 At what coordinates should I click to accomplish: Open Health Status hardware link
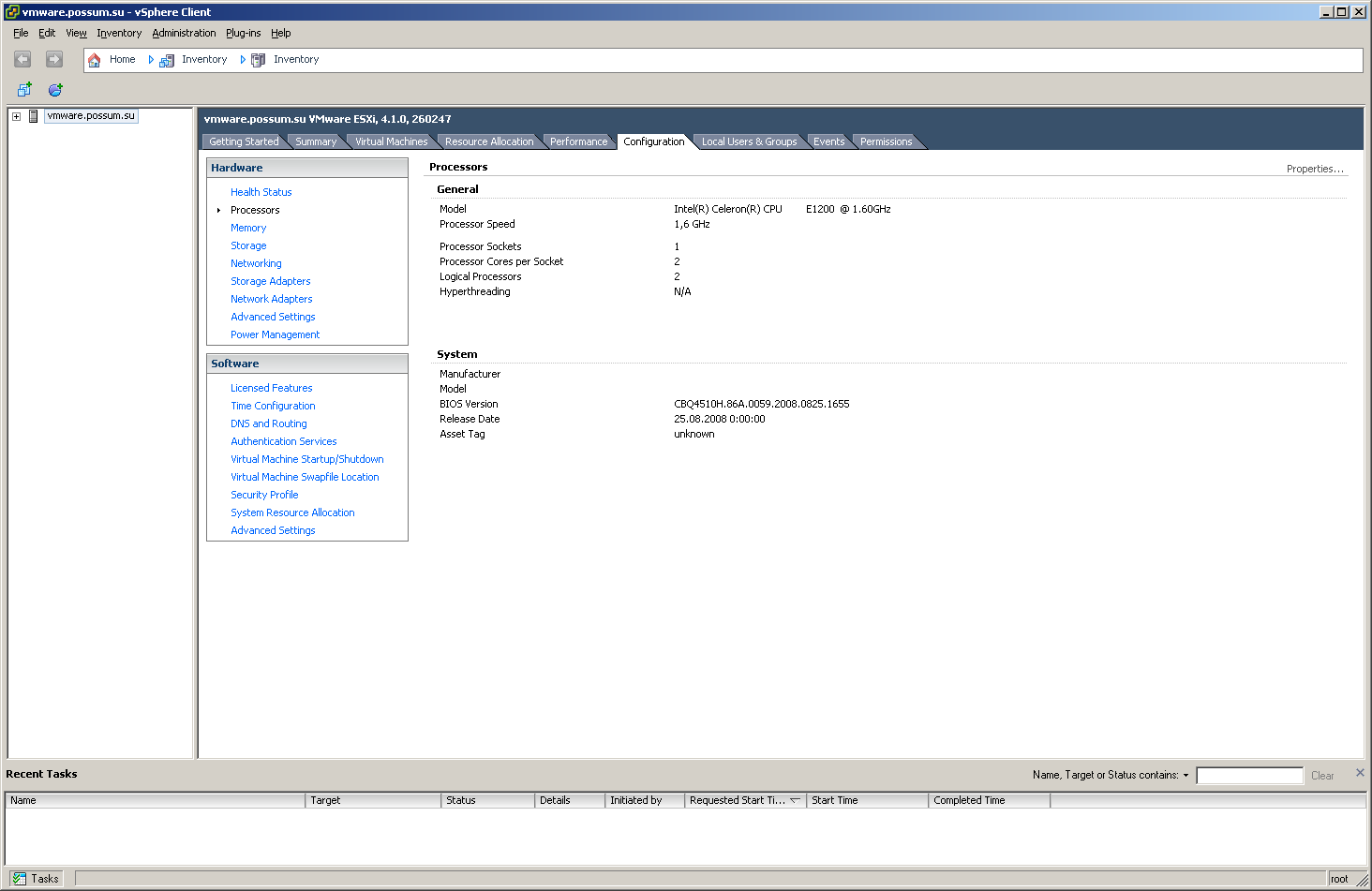point(261,192)
